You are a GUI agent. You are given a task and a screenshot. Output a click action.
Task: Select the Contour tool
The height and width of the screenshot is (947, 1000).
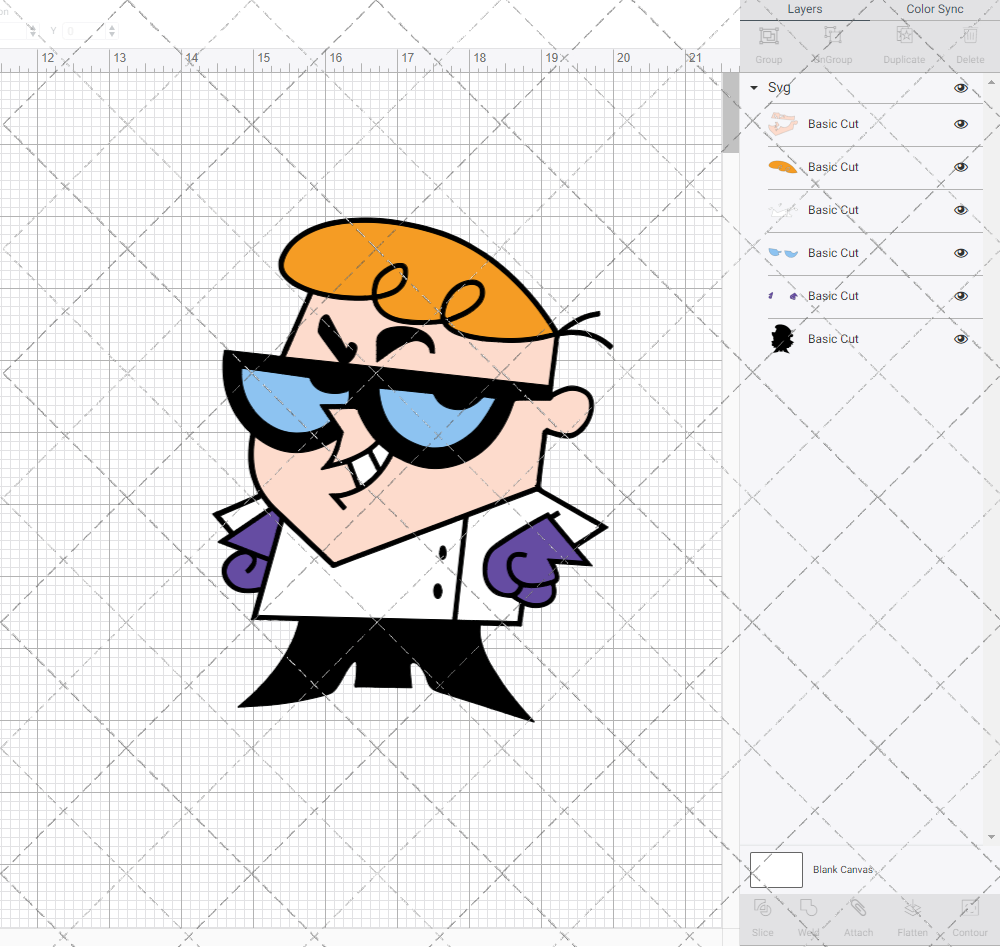(x=970, y=908)
